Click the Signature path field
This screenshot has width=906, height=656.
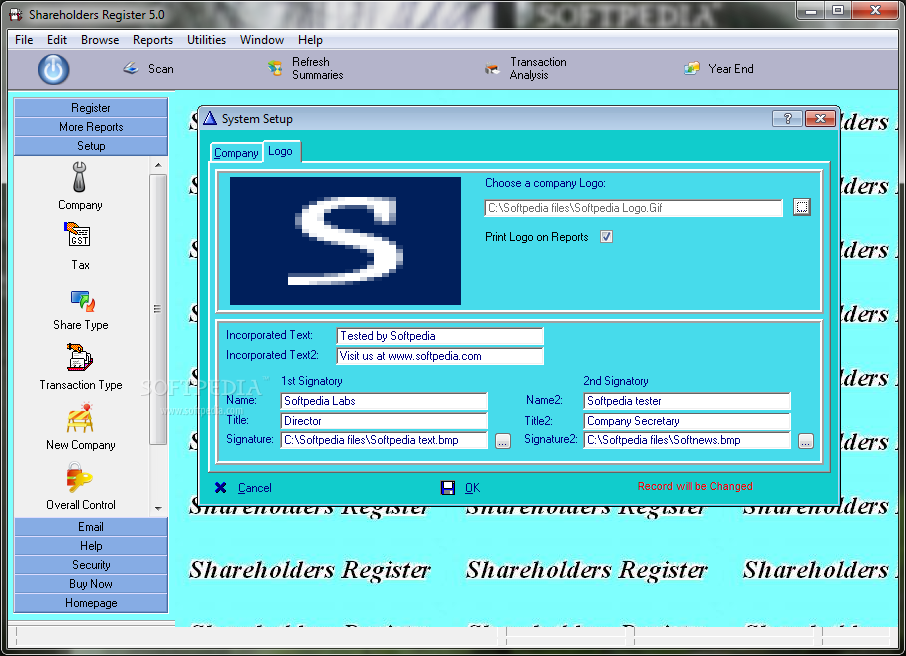tap(384, 440)
